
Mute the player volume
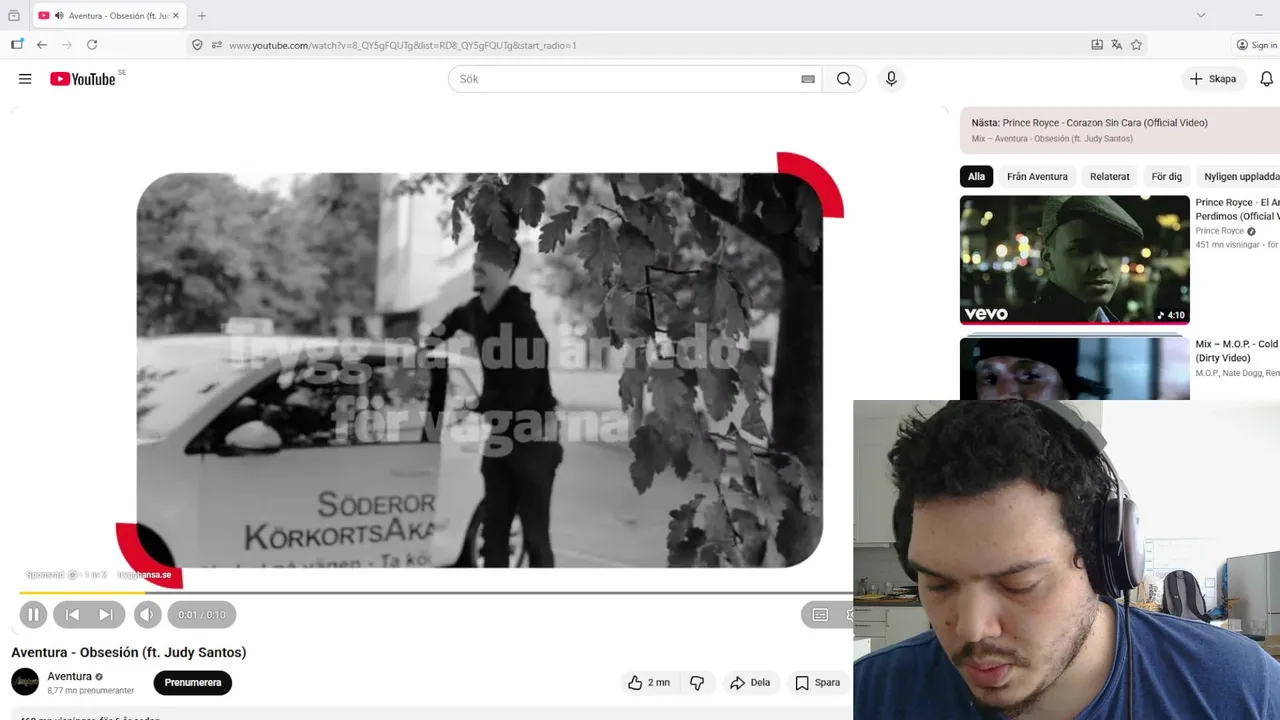click(146, 615)
